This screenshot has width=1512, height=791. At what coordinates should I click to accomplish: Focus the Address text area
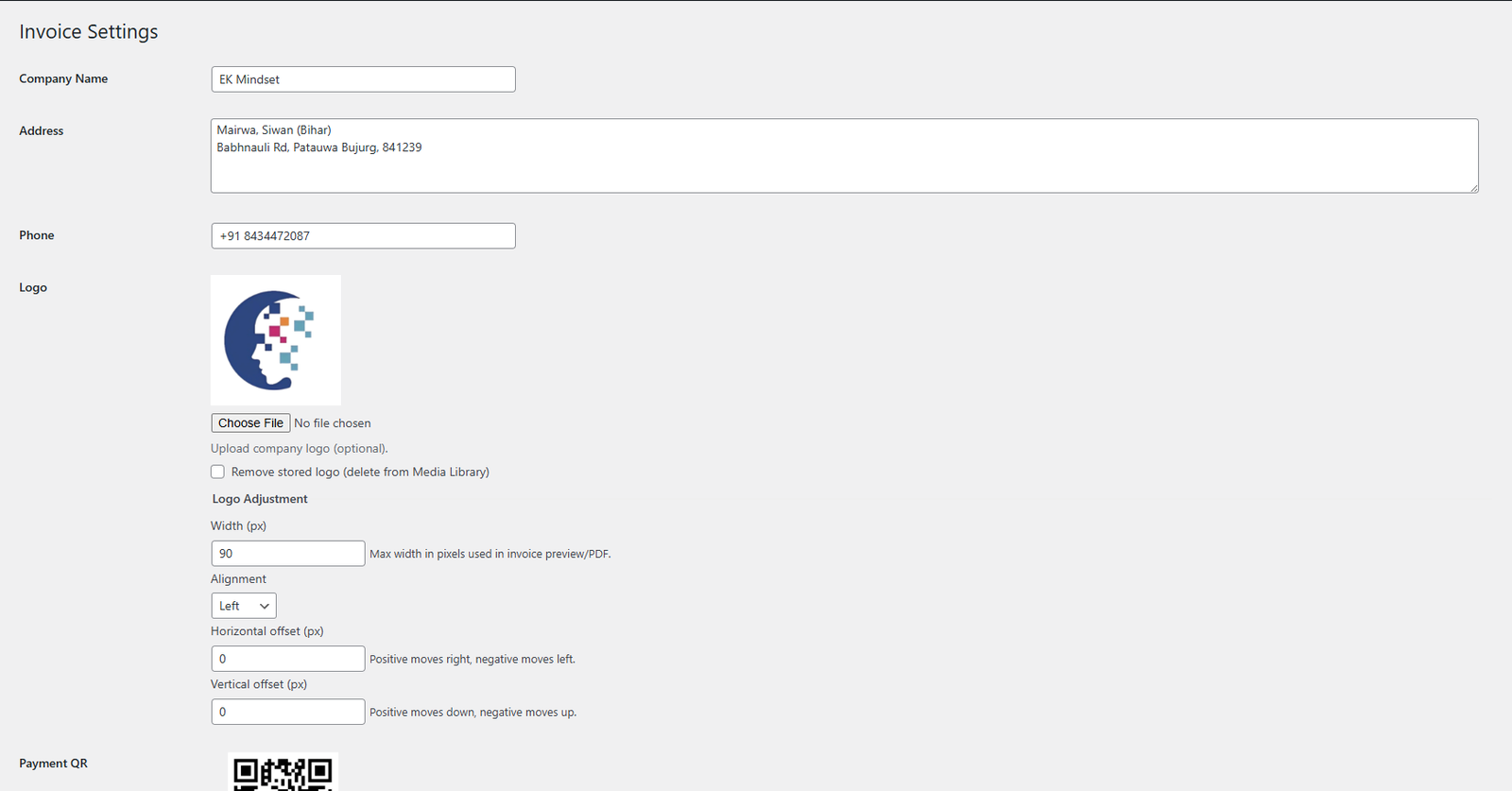[x=843, y=156]
